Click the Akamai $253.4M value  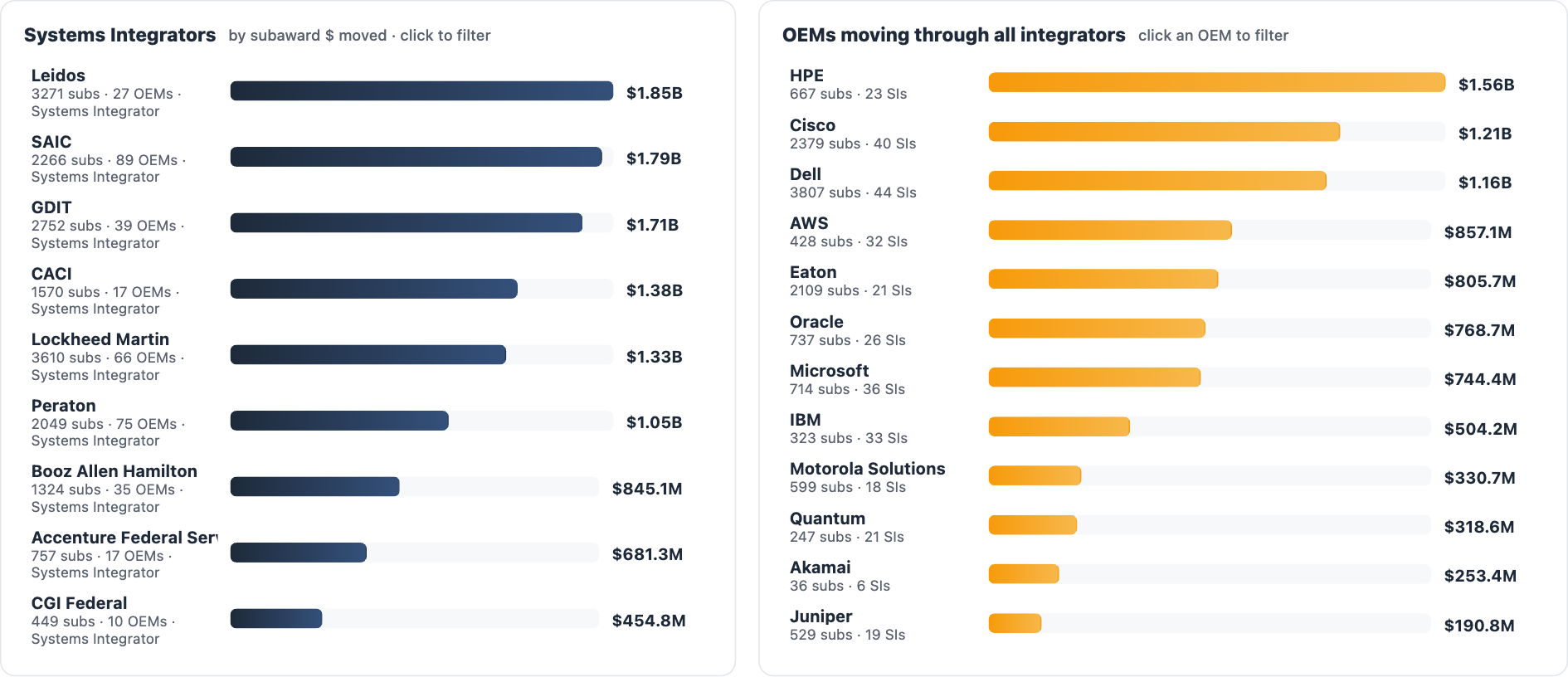click(x=1480, y=576)
